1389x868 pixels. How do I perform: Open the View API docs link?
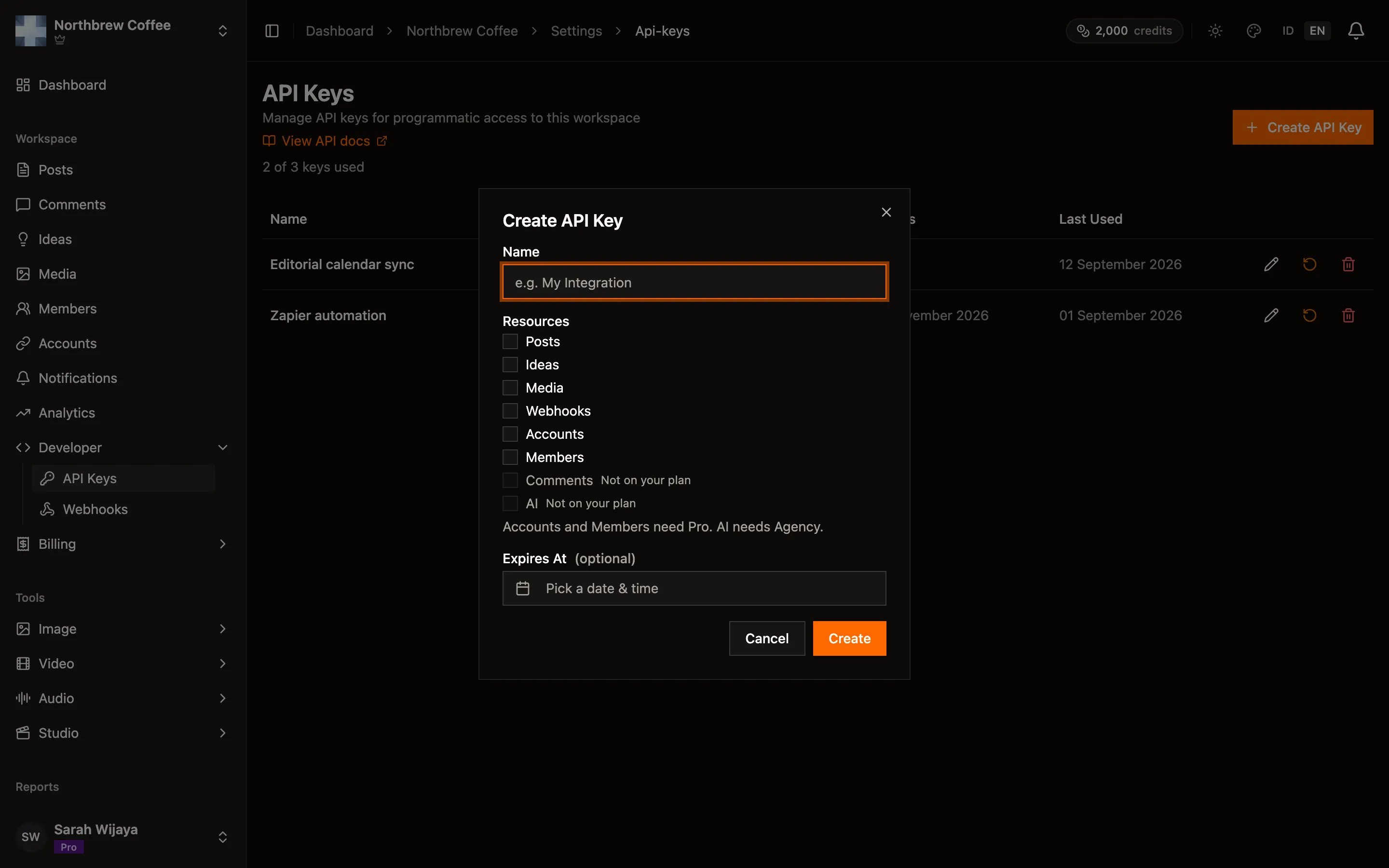[x=325, y=141]
